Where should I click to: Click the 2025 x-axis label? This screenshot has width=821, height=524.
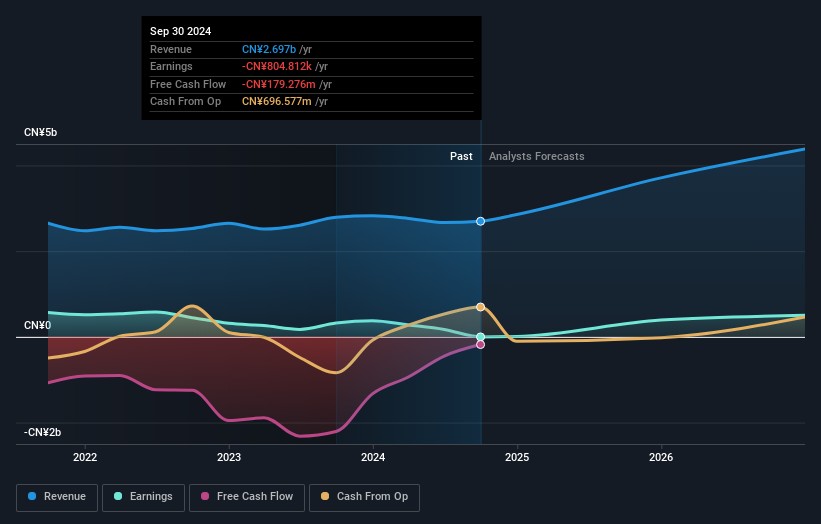517,457
